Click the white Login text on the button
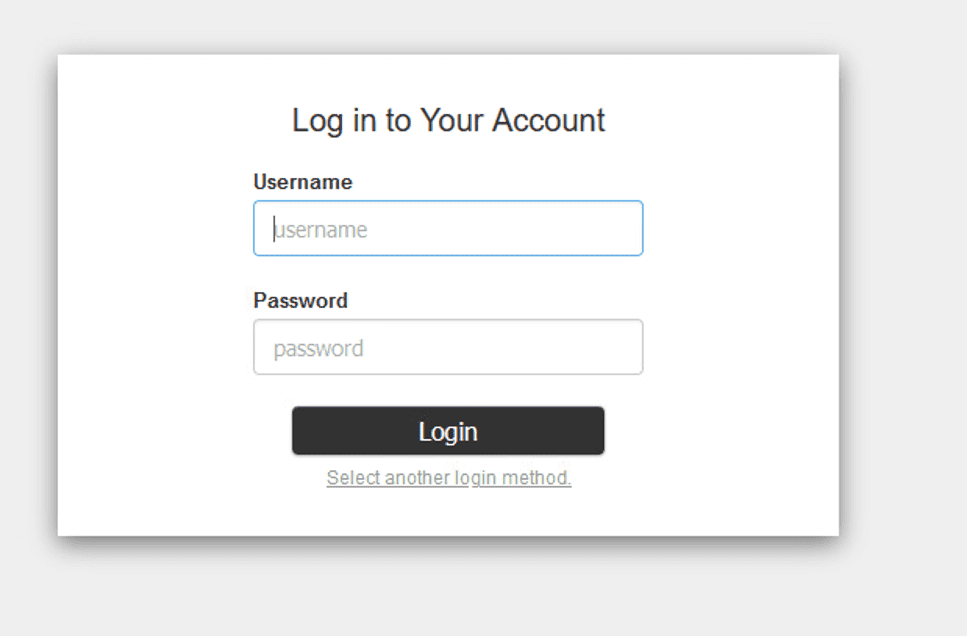The image size is (968, 637). pos(448,432)
